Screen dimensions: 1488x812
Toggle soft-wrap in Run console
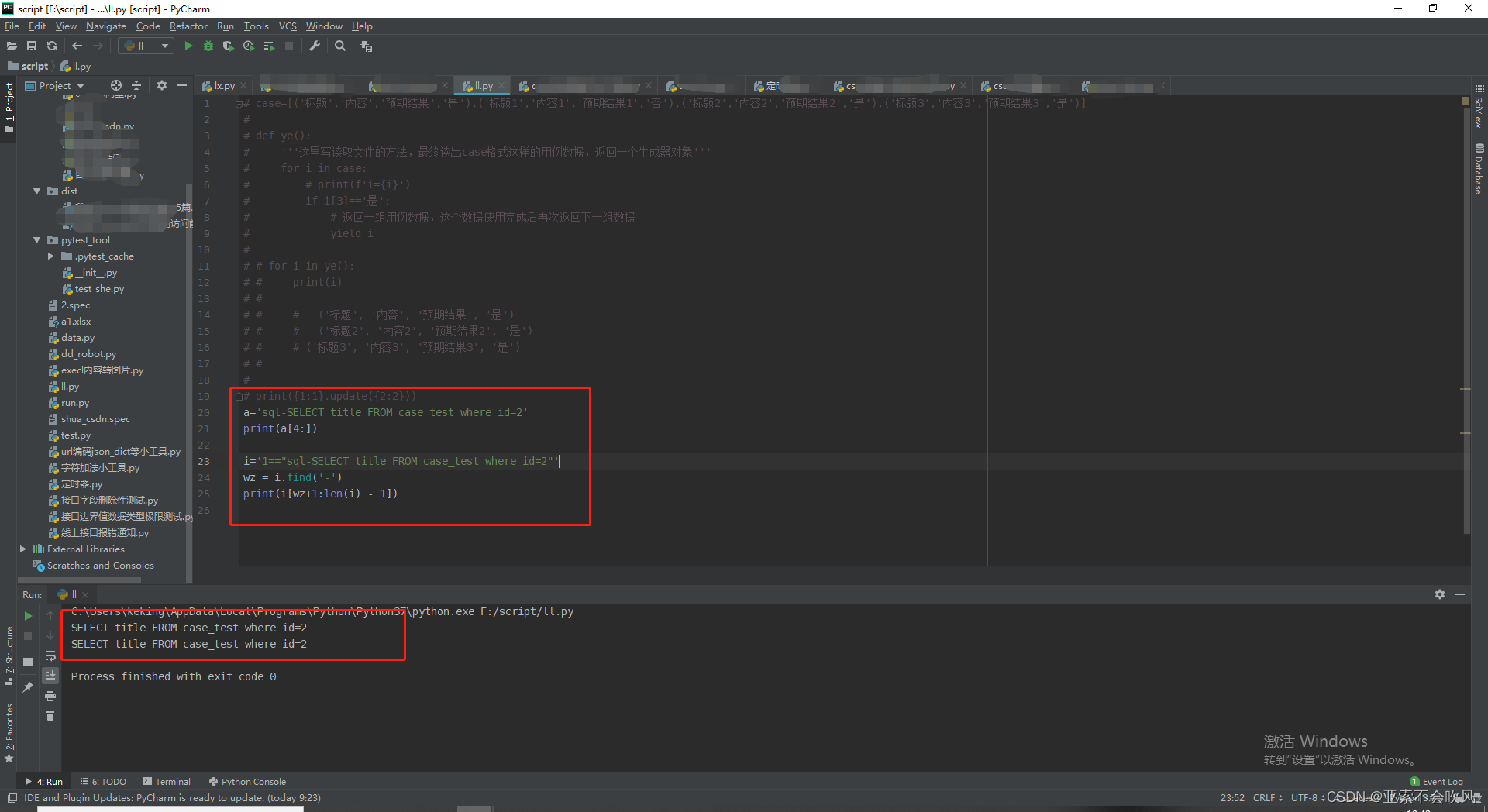[x=50, y=656]
